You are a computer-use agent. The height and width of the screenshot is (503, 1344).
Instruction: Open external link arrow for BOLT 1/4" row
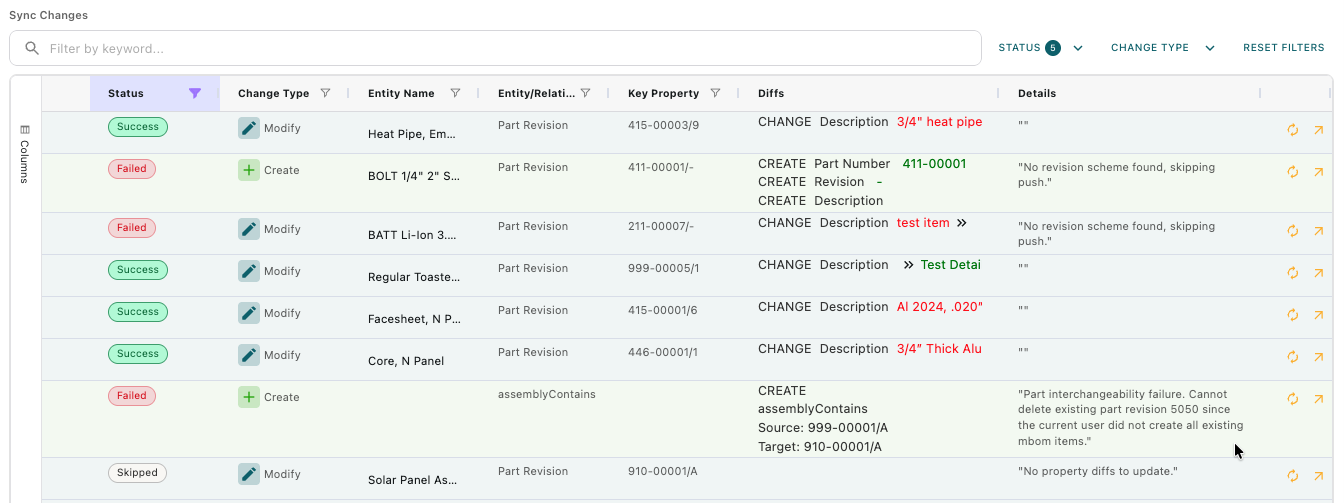(1319, 172)
